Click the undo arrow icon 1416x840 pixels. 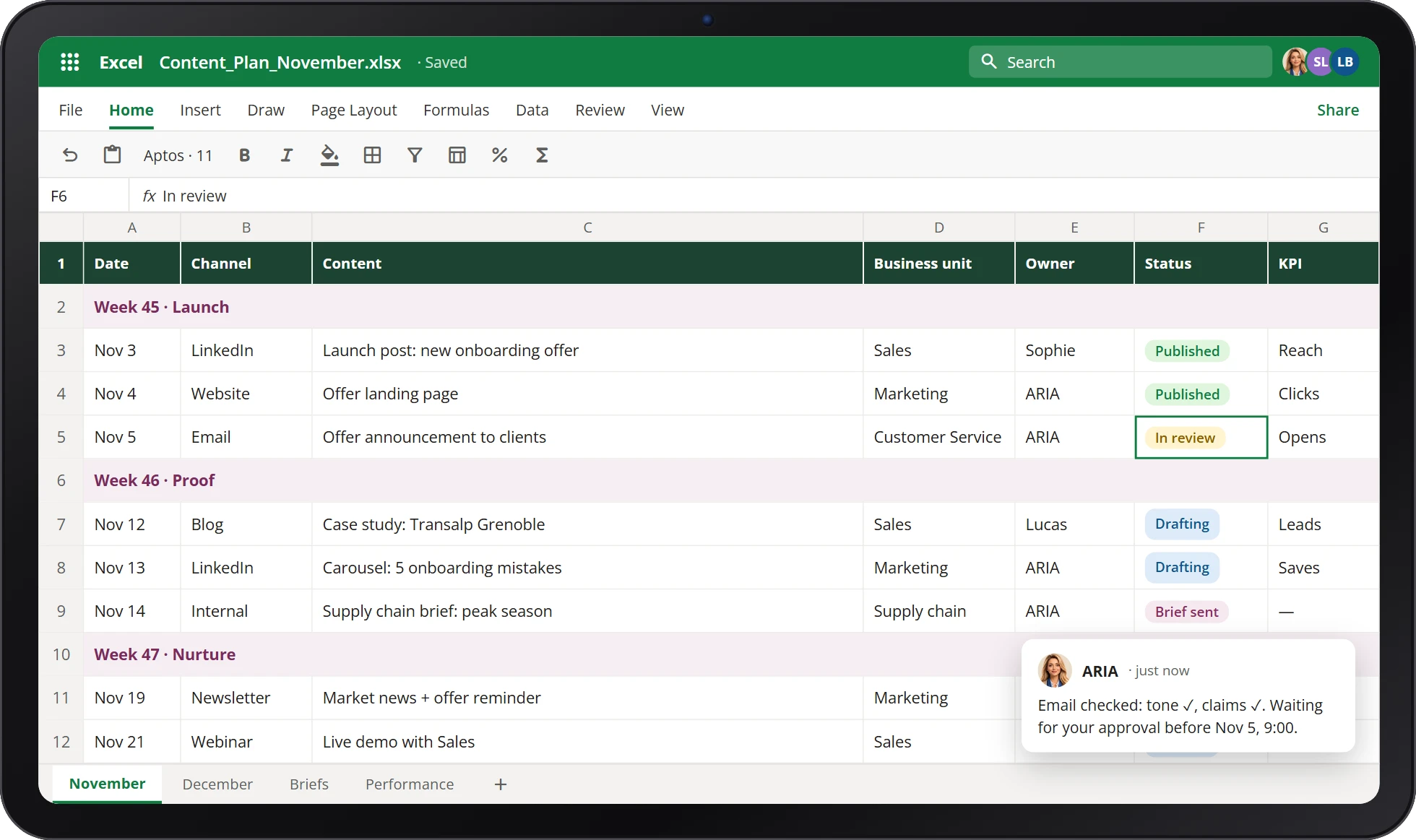point(70,155)
